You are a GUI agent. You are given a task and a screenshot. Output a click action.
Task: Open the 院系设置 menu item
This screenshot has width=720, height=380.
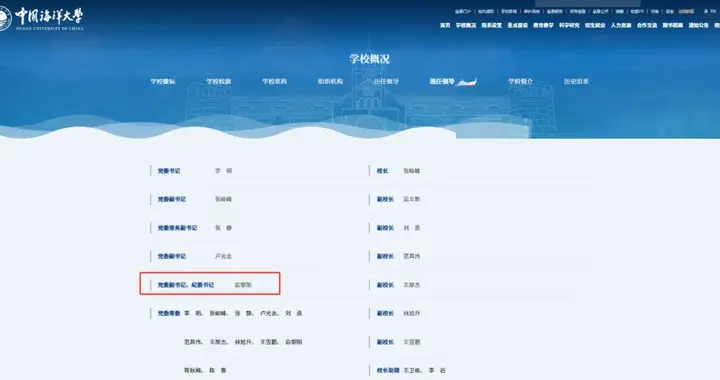491,25
